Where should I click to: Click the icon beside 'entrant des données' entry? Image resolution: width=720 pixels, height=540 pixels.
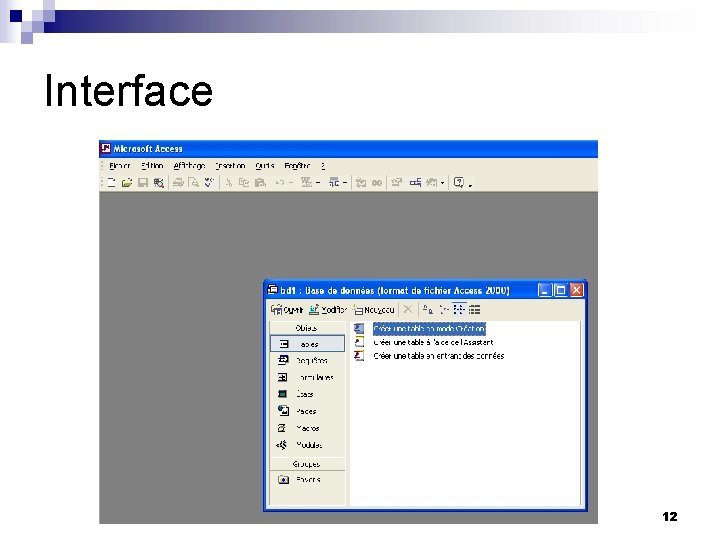[359, 356]
